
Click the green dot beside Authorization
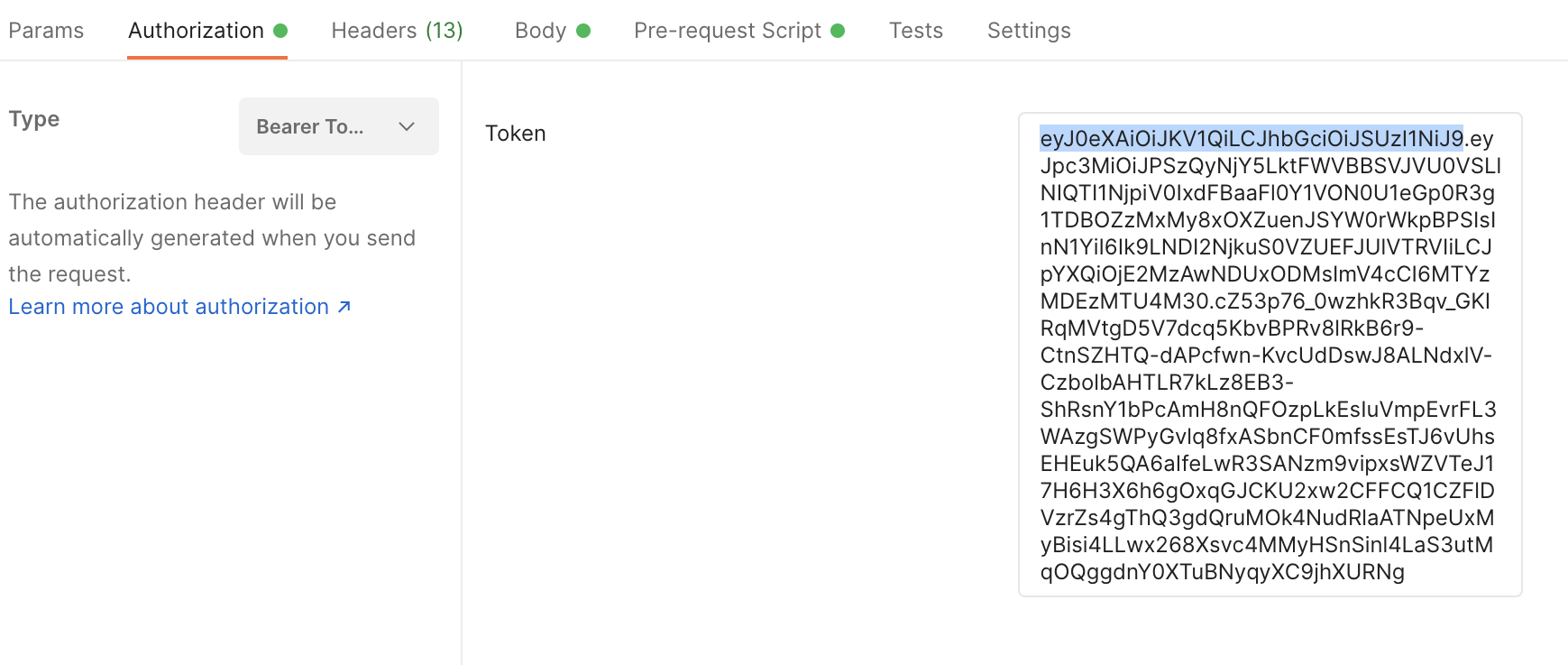tap(280, 31)
